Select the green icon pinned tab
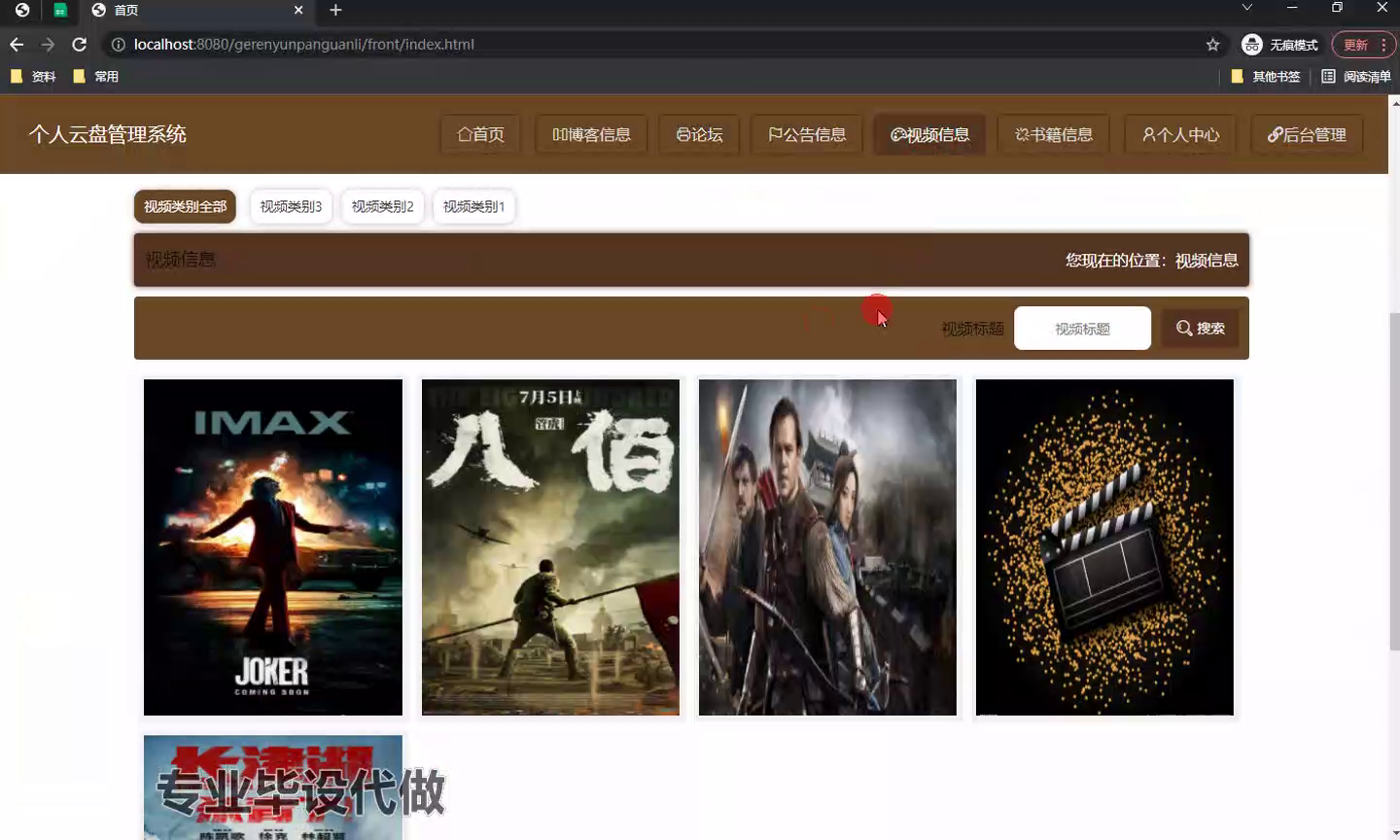The width and height of the screenshot is (1400, 840). coord(60,10)
